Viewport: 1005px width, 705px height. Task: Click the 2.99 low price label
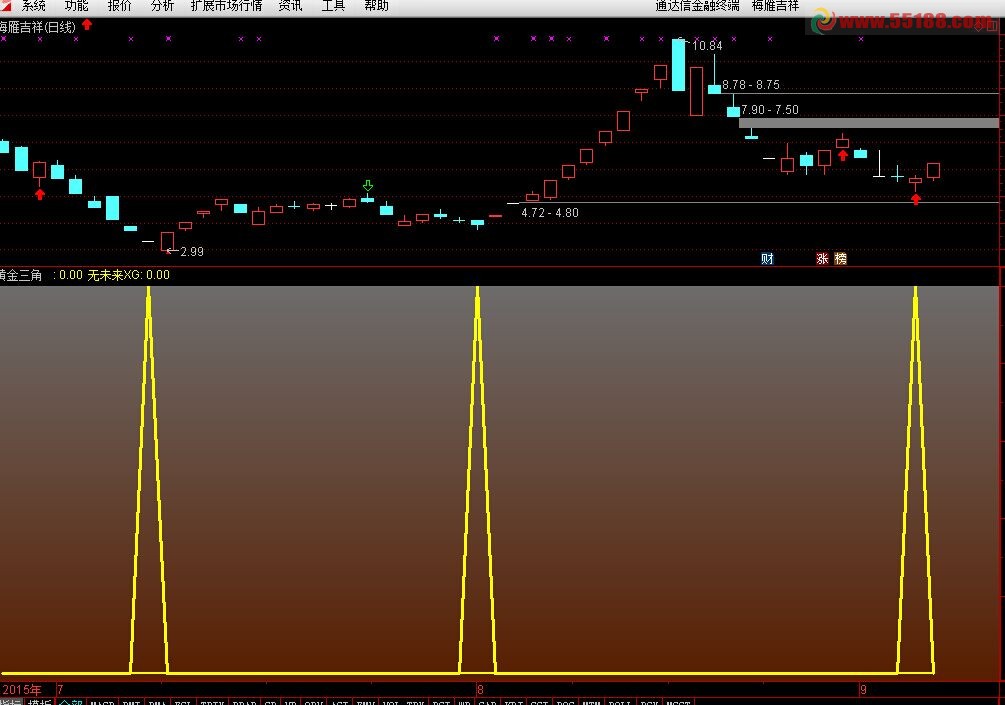192,252
